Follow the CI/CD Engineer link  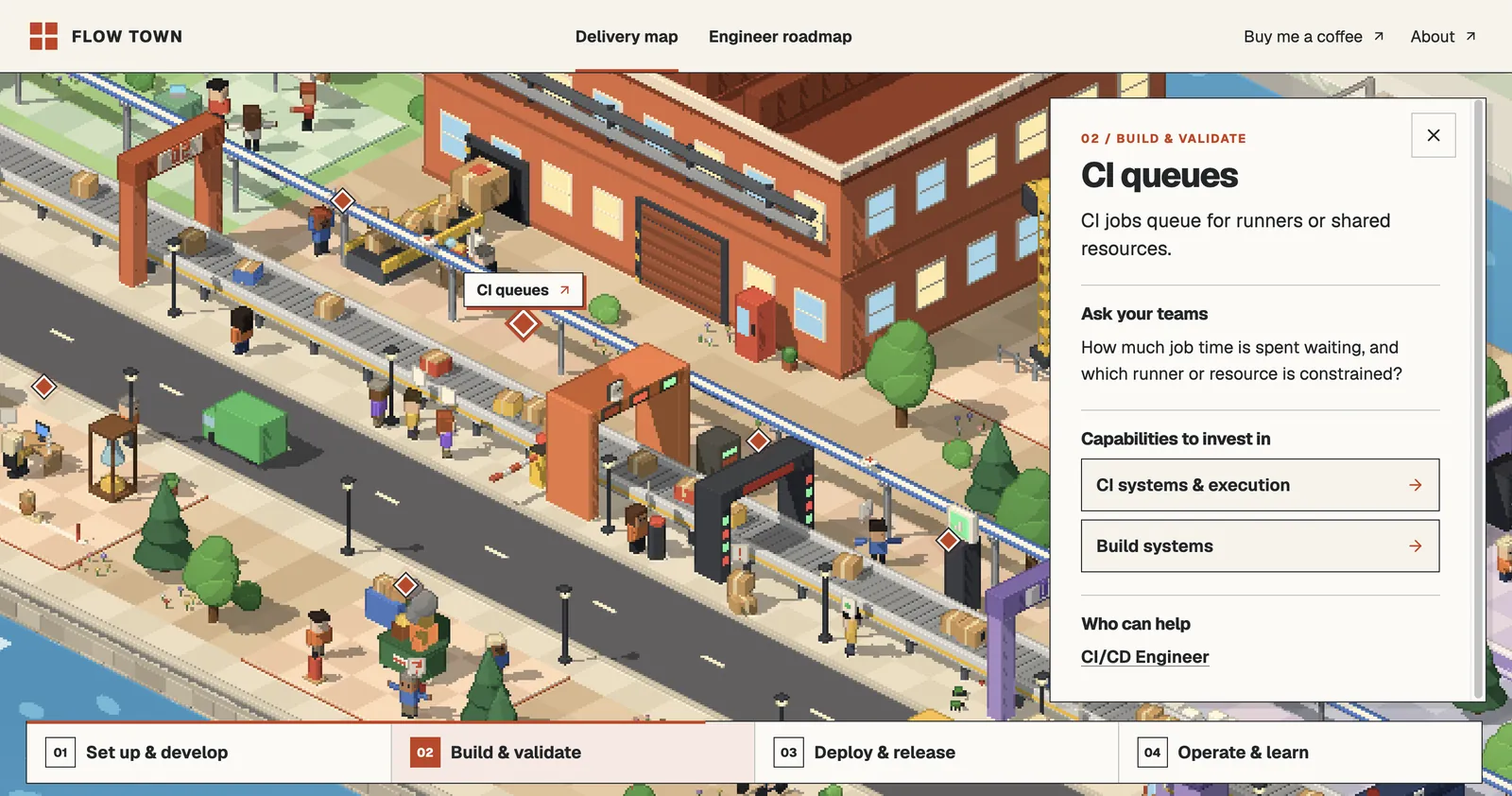[1144, 657]
